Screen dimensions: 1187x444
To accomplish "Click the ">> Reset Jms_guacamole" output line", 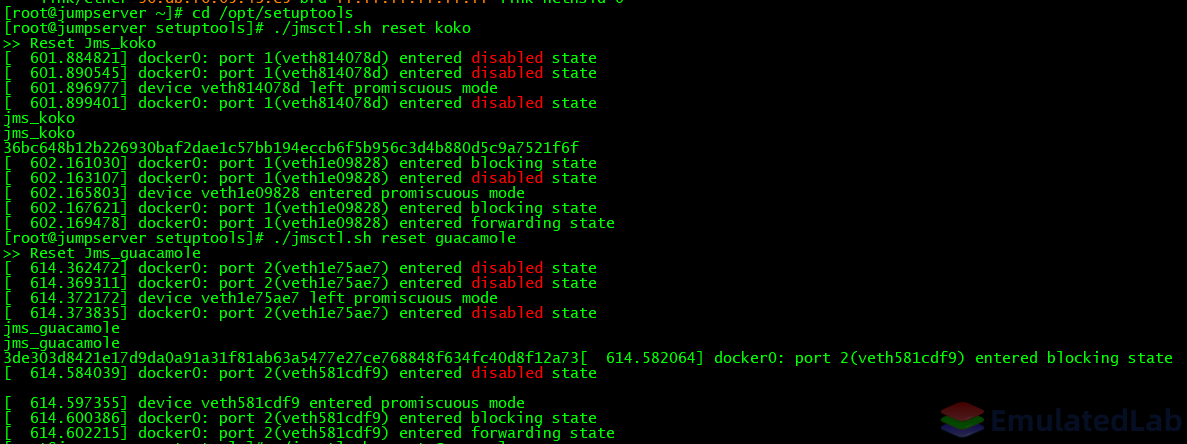I will (102, 253).
